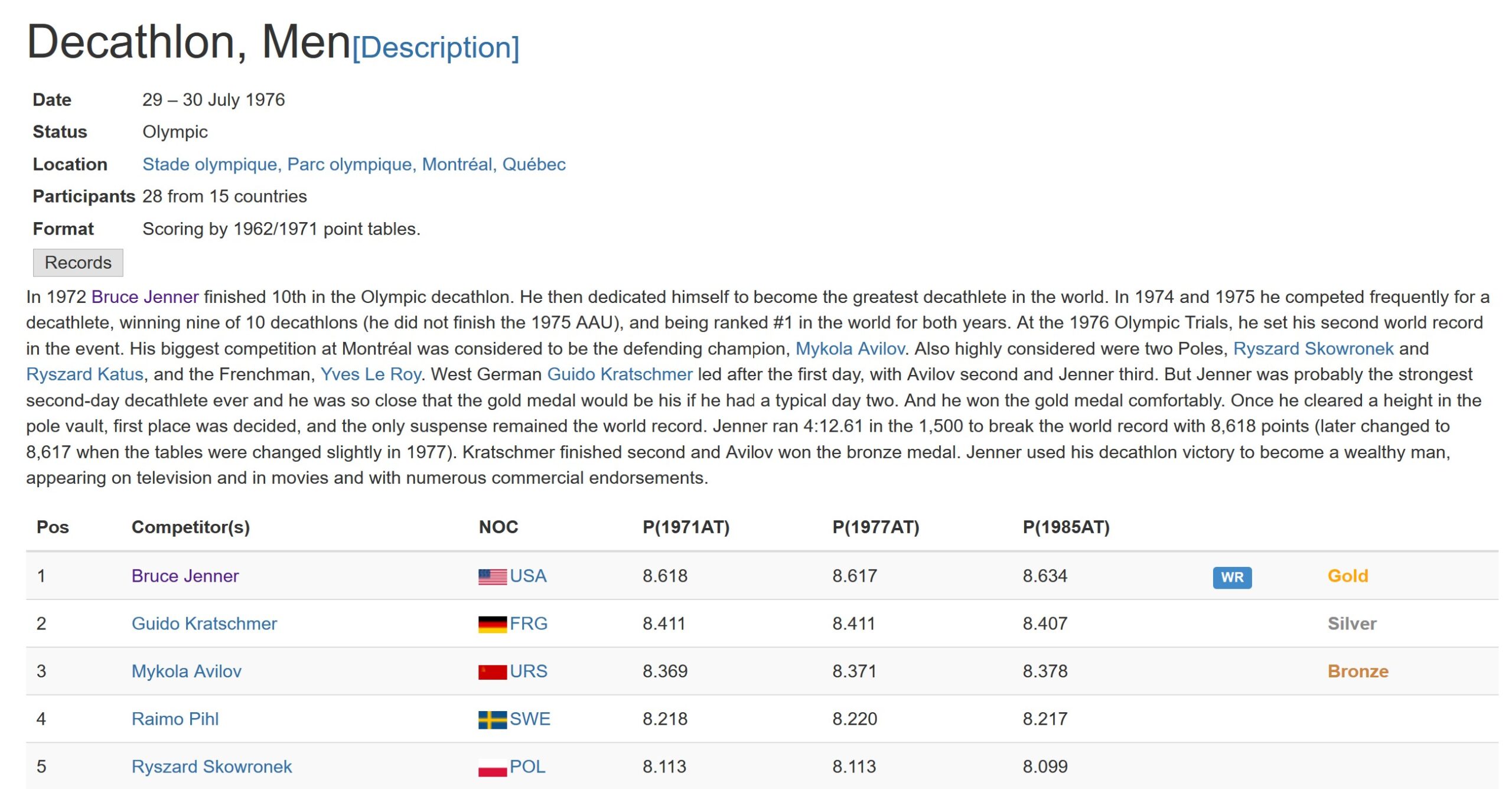Click the Scoring by 1962/1971 point tables text
1512x789 pixels.
pyautogui.click(x=281, y=229)
